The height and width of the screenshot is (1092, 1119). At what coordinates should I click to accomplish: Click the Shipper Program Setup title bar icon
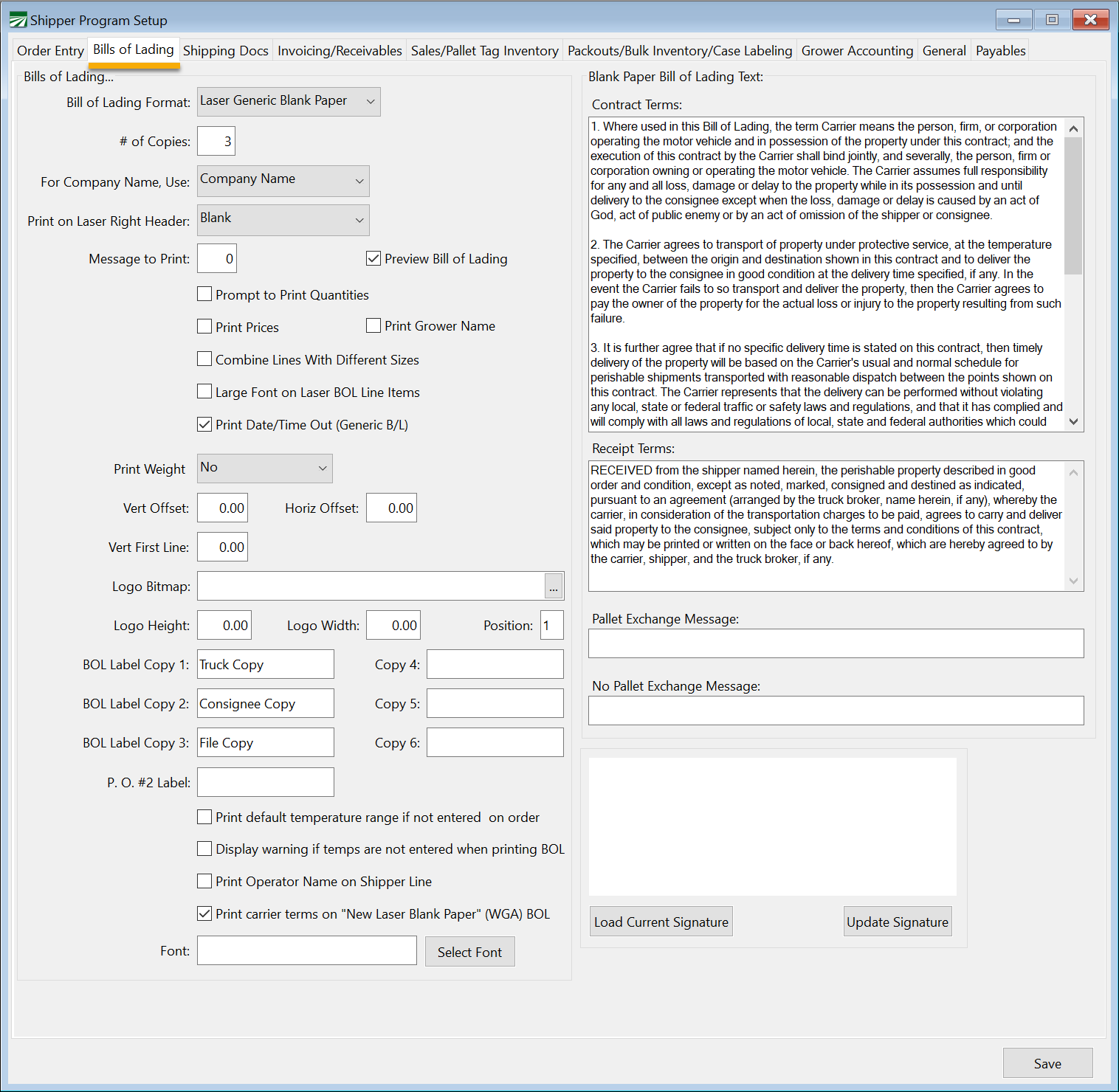coord(18,20)
